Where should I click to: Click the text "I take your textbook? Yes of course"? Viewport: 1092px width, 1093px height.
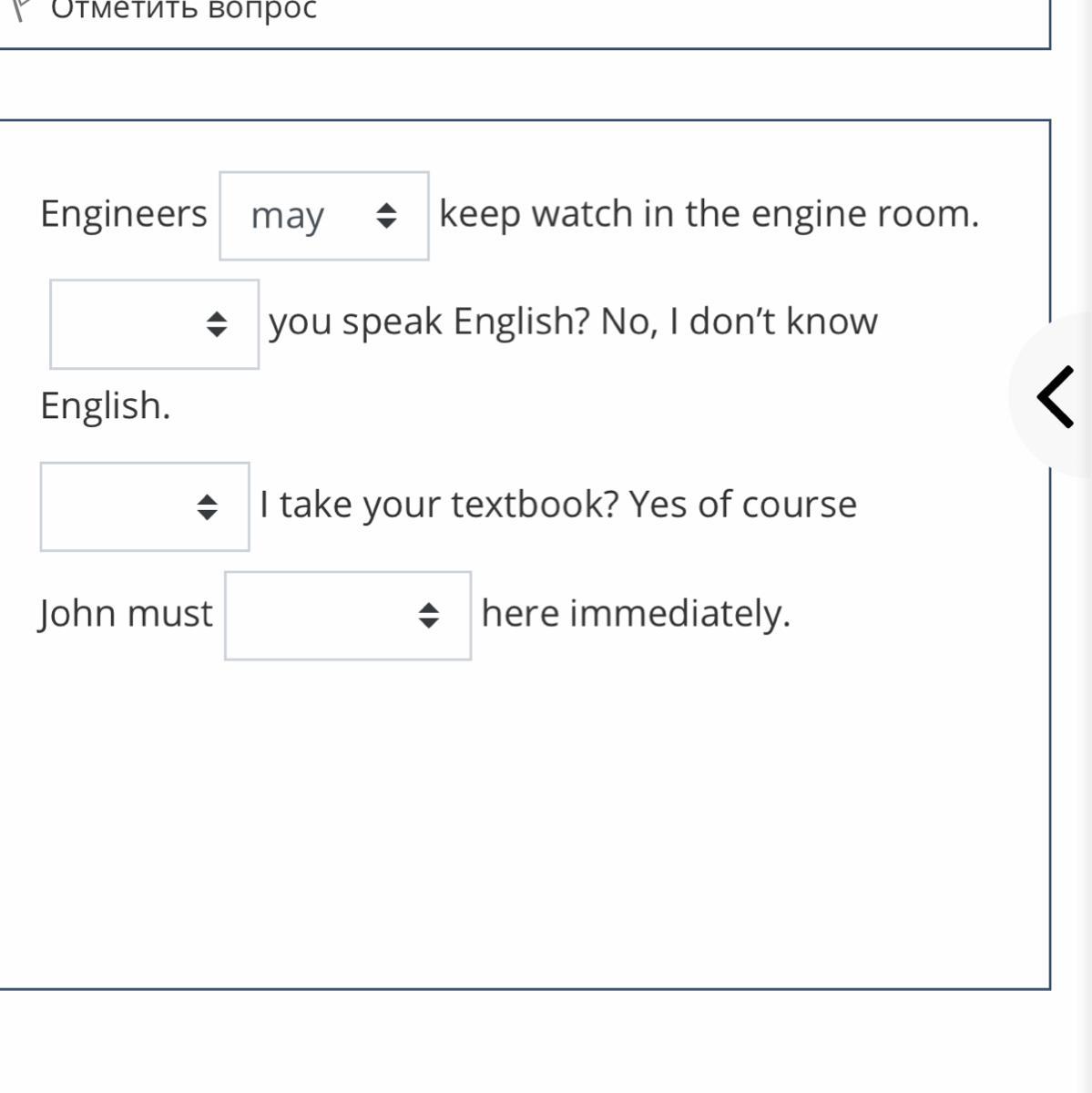pos(558,505)
